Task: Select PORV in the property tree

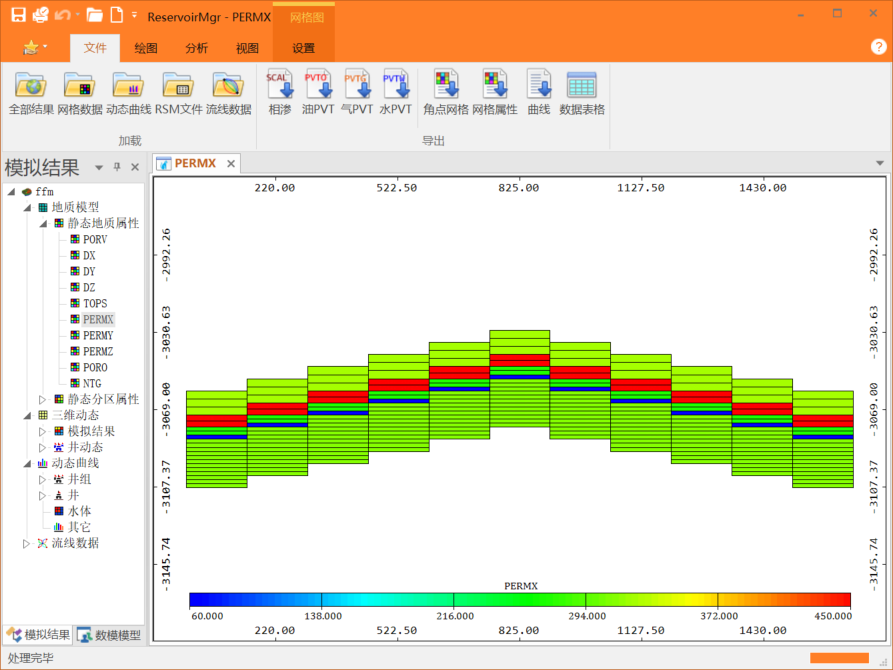Action: (95, 239)
